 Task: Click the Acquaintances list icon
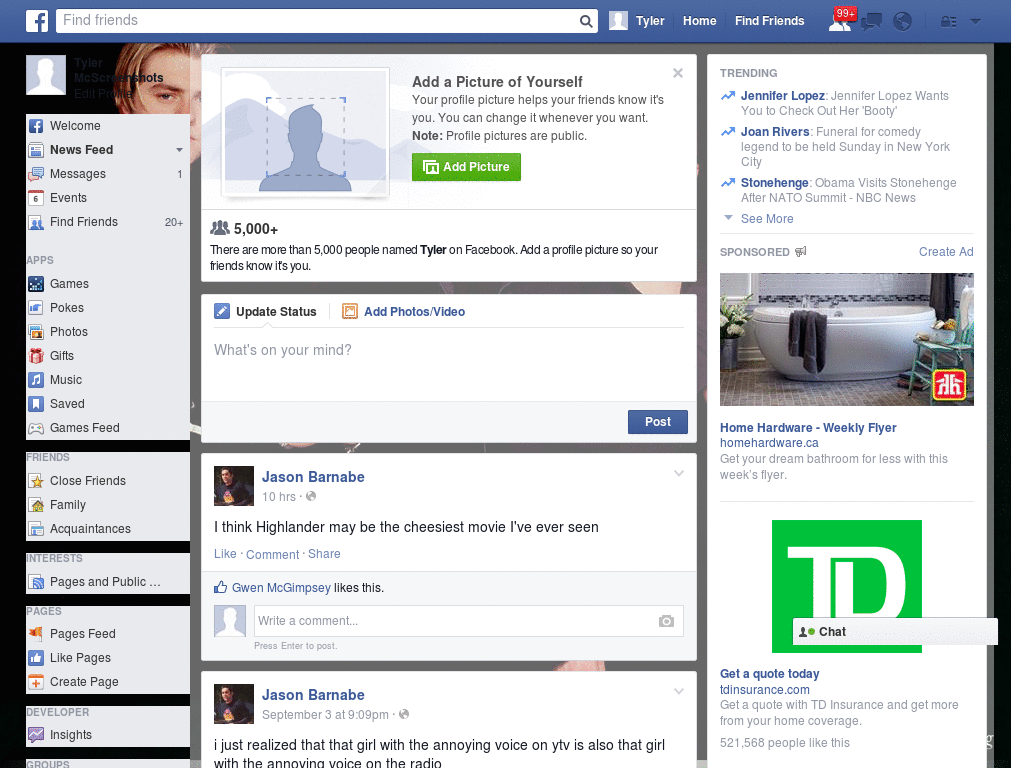click(37, 529)
